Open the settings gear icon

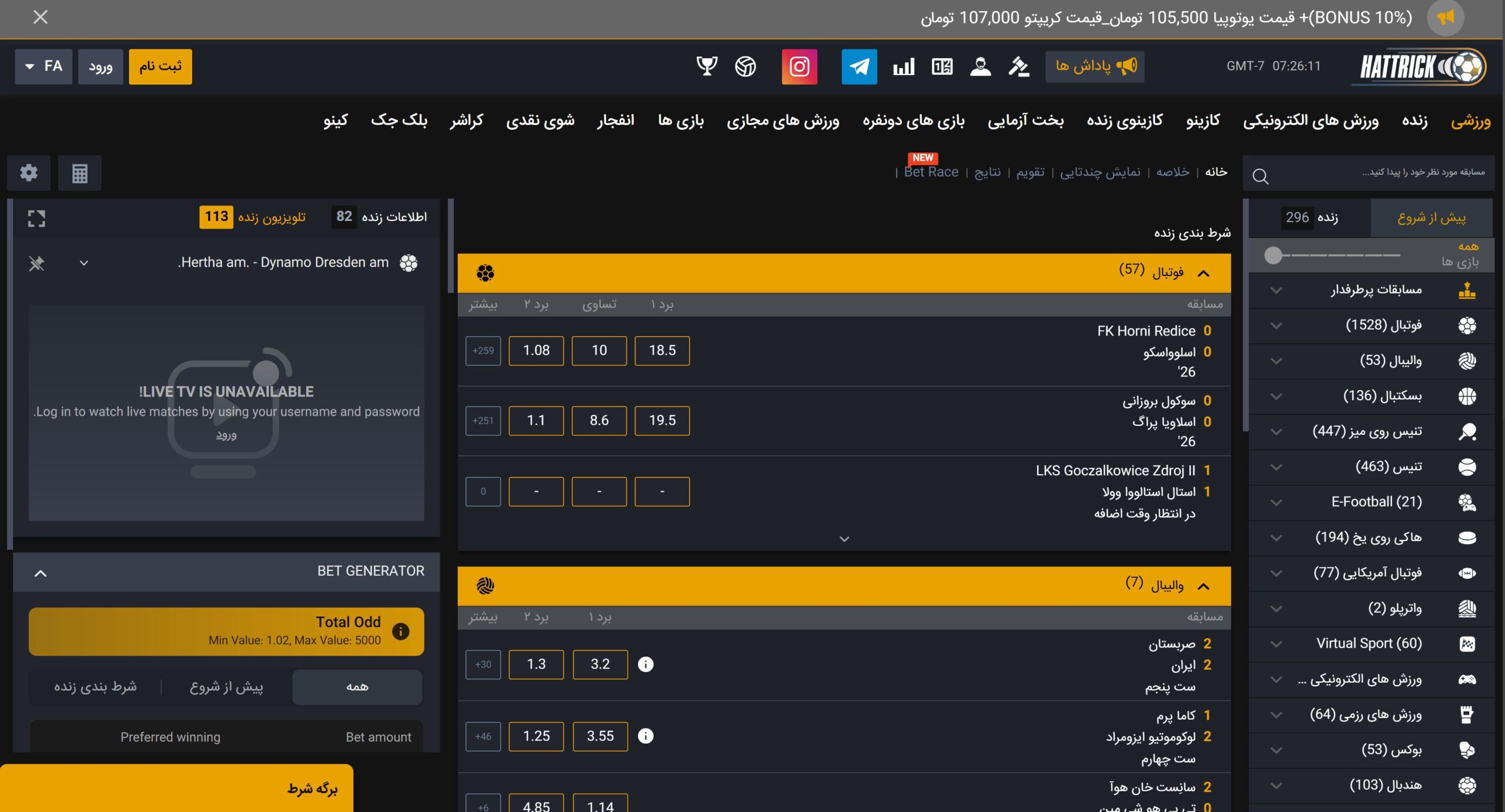click(28, 173)
